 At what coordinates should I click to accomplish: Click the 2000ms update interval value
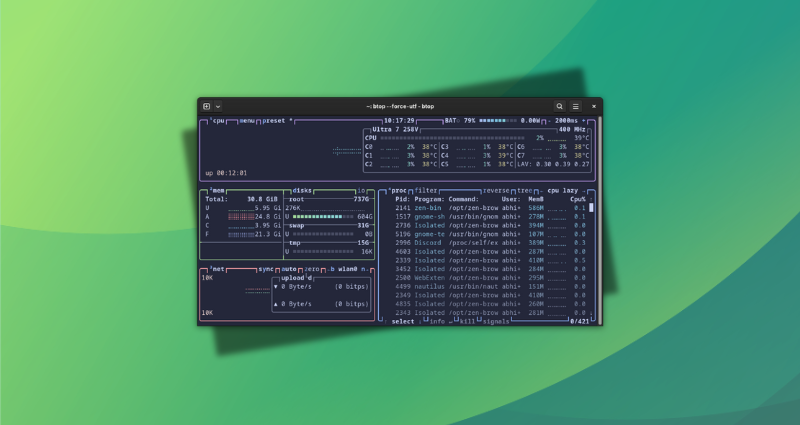(566, 121)
